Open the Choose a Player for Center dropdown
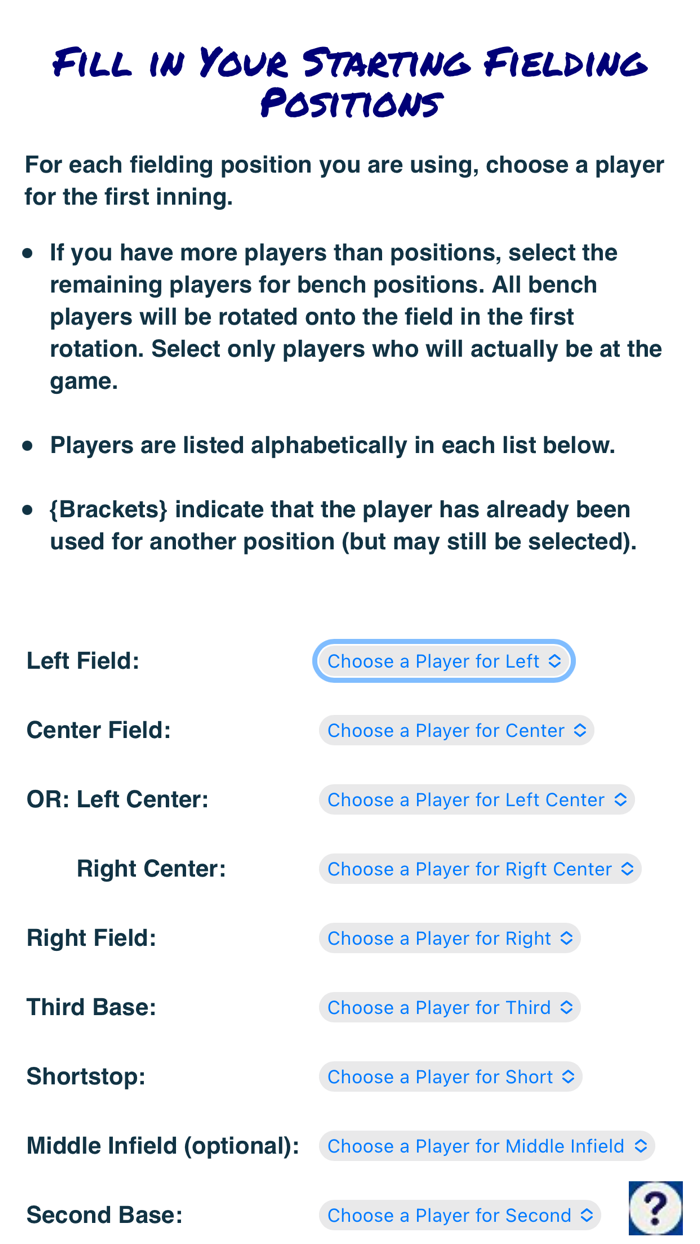The image size is (700, 1244). point(456,730)
